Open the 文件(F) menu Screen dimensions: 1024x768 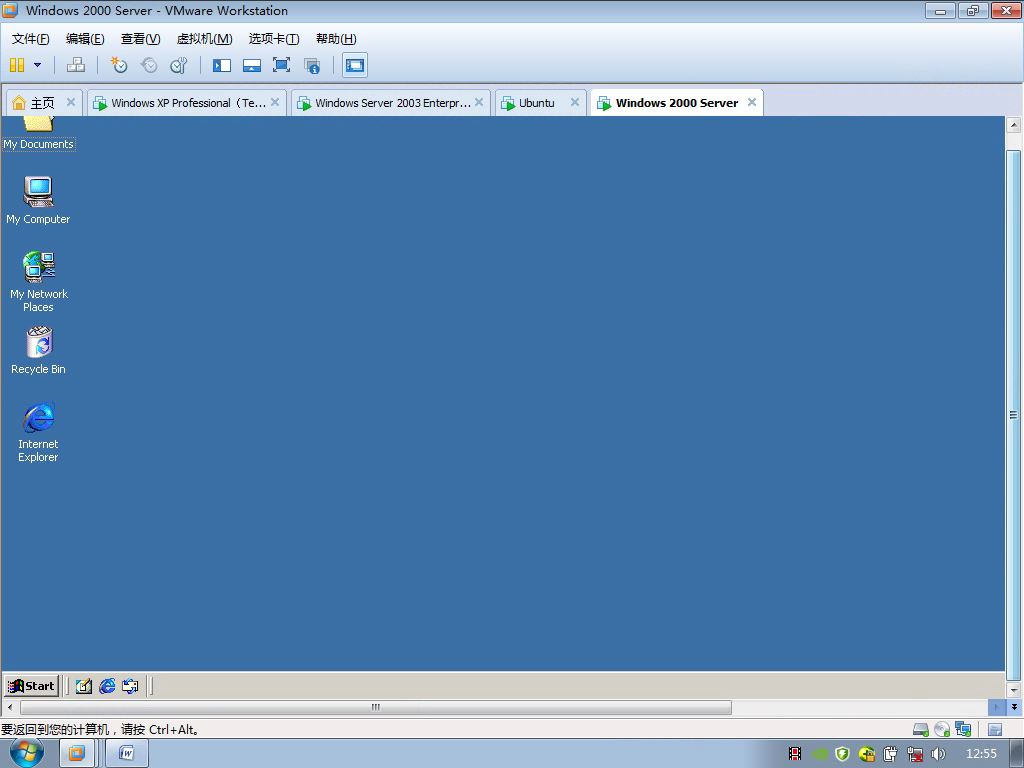(30, 39)
